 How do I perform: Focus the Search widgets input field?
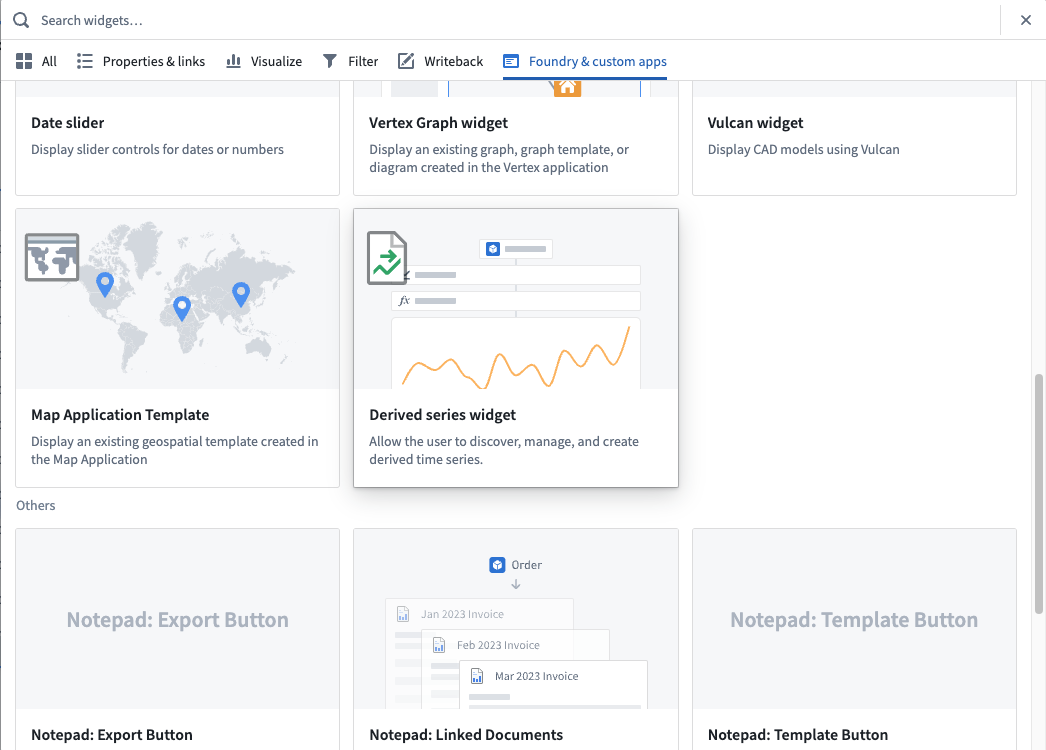514,20
